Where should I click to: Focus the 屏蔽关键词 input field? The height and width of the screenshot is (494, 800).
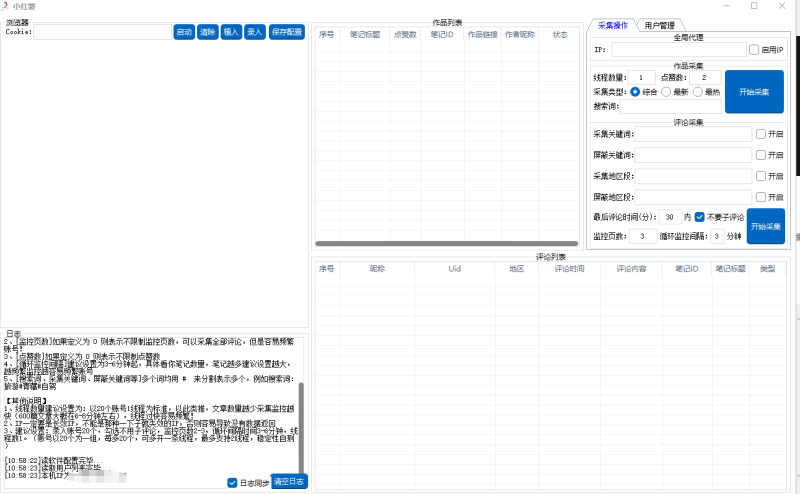(693, 155)
